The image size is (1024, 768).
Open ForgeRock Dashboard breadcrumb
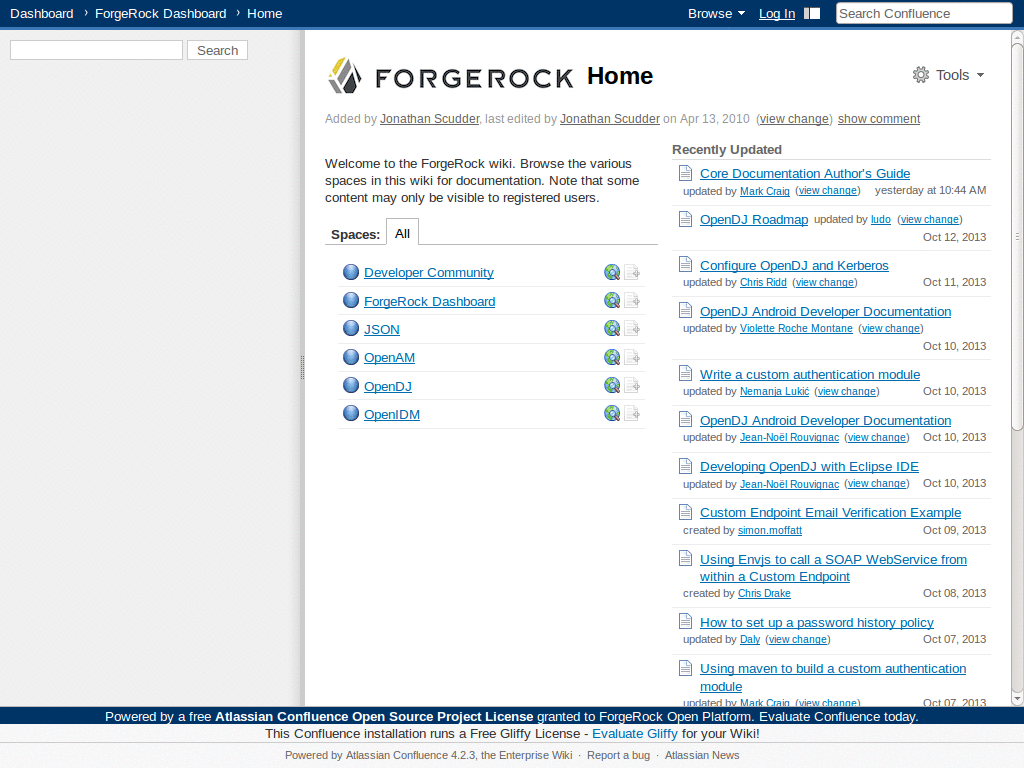tap(161, 14)
